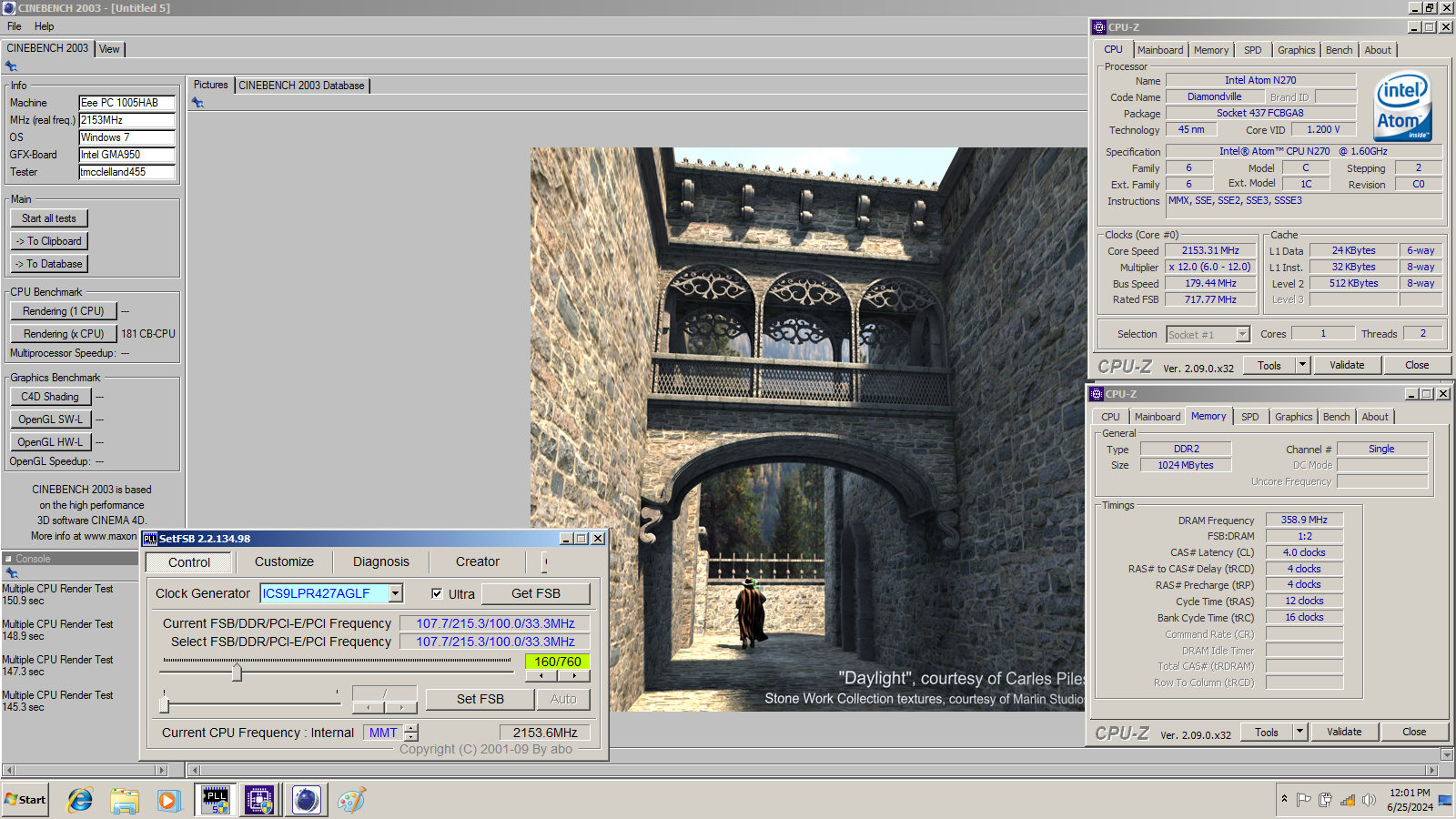Screen dimensions: 1456x819
Task: Open the File menu
Action: pos(15,26)
